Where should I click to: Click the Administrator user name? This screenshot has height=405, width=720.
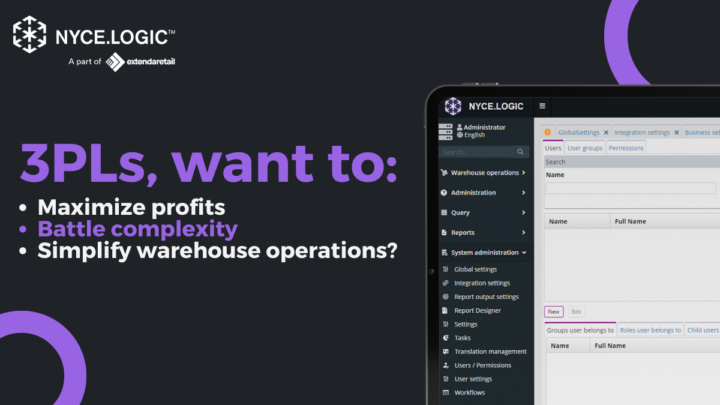[484, 127]
